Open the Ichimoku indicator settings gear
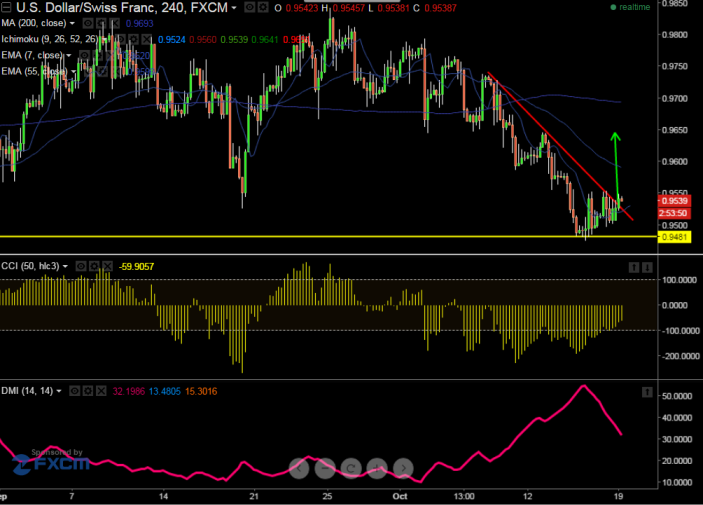 tap(133, 39)
